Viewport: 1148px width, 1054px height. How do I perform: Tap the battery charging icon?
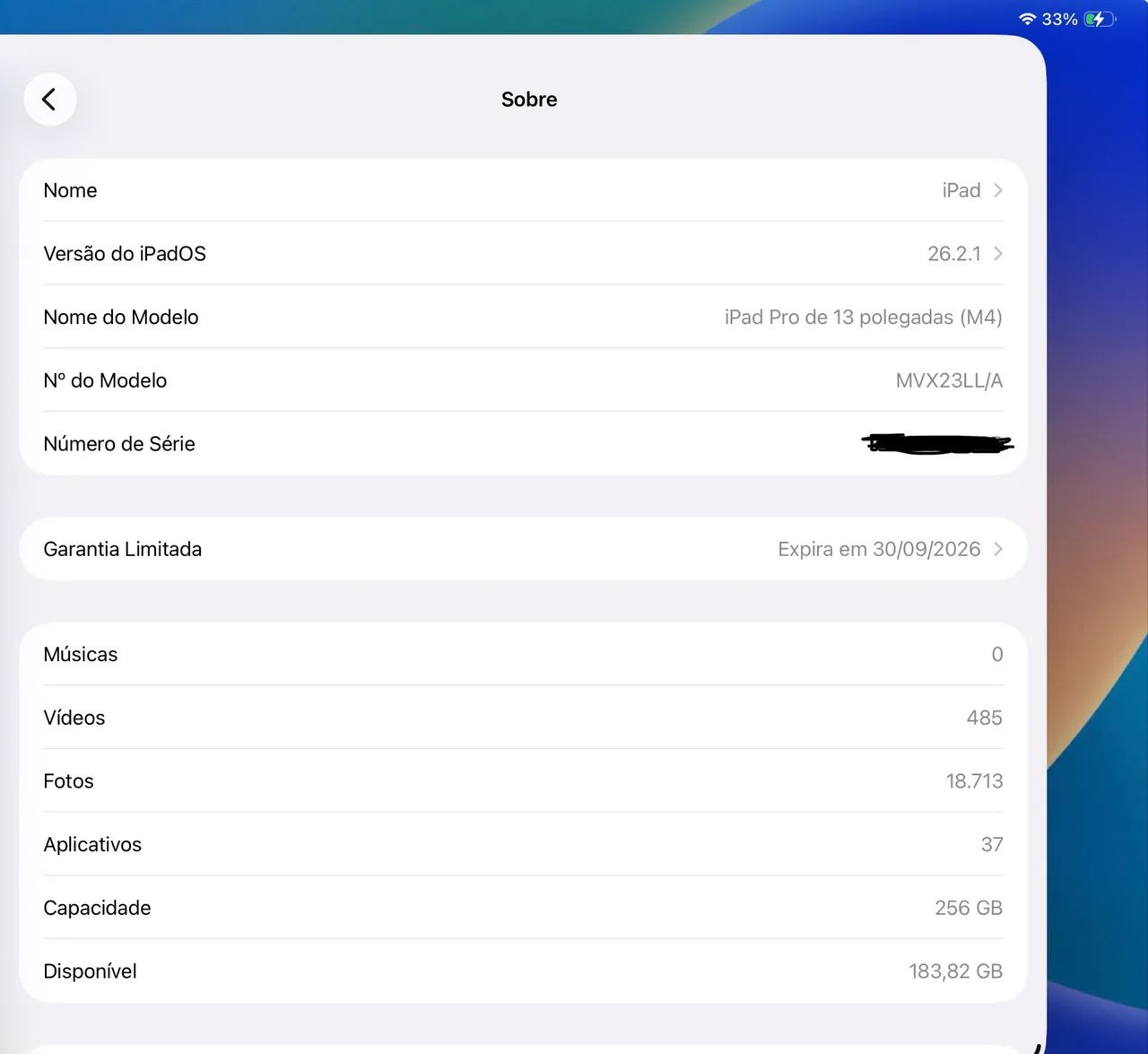1099,19
